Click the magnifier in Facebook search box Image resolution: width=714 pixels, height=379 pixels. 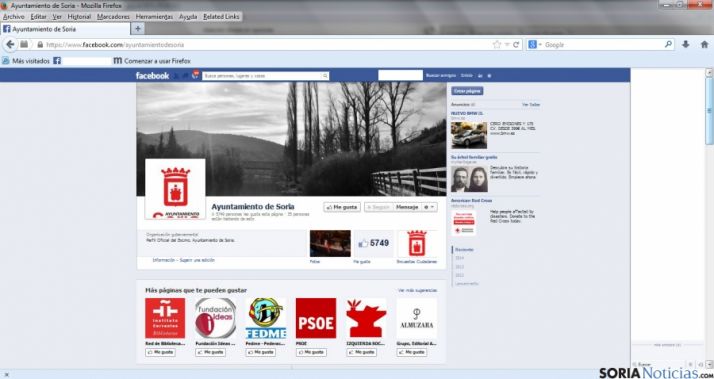(x=325, y=76)
